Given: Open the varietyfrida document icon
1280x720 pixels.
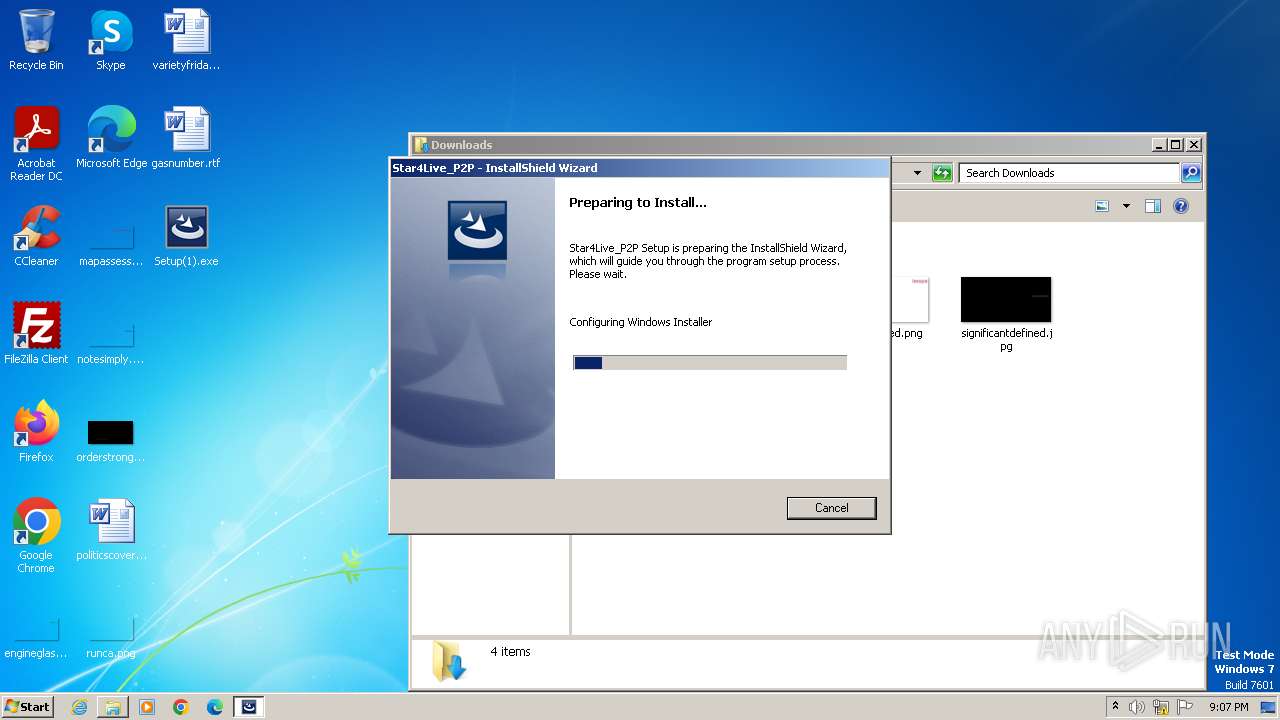Looking at the screenshot, I should pos(186,40).
